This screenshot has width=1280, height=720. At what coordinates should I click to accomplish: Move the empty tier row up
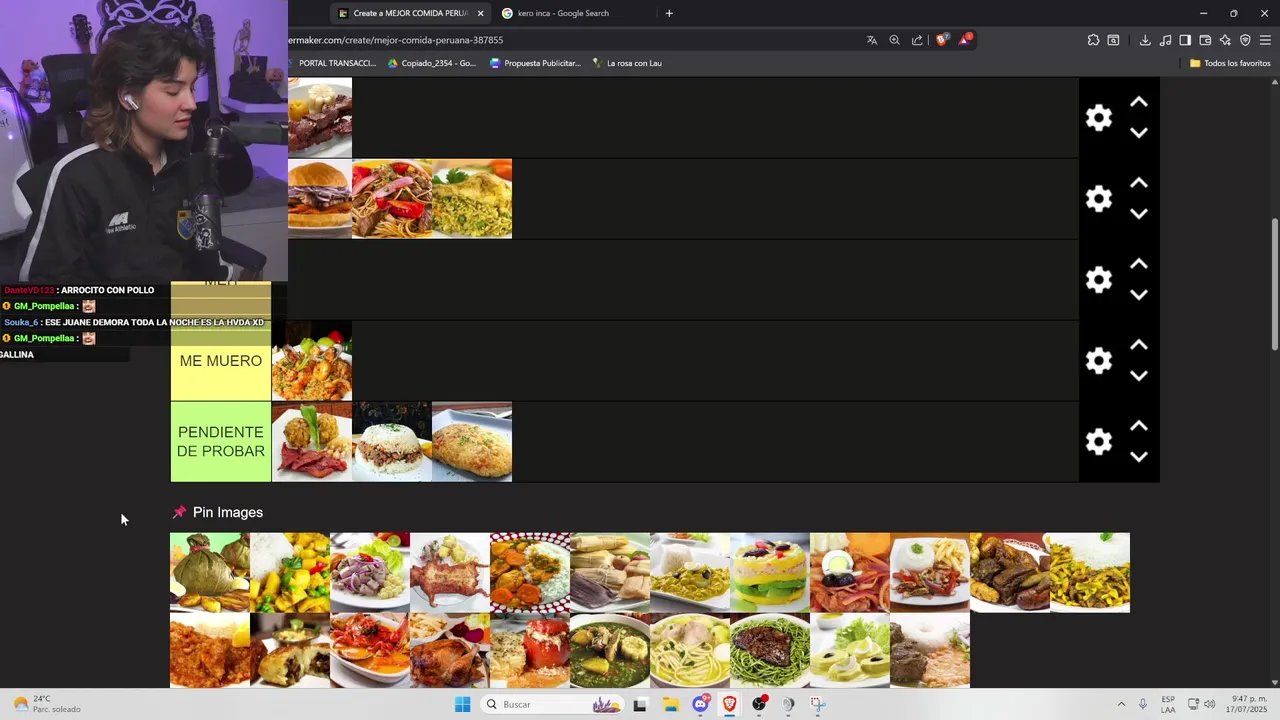pos(1138,264)
